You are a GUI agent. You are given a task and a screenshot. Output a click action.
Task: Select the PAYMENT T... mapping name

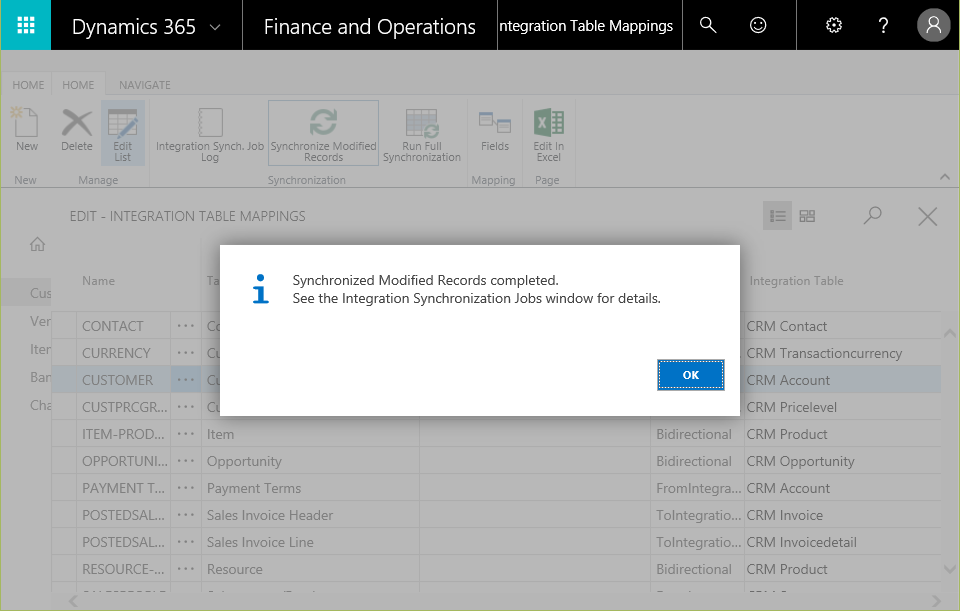pyautogui.click(x=123, y=488)
